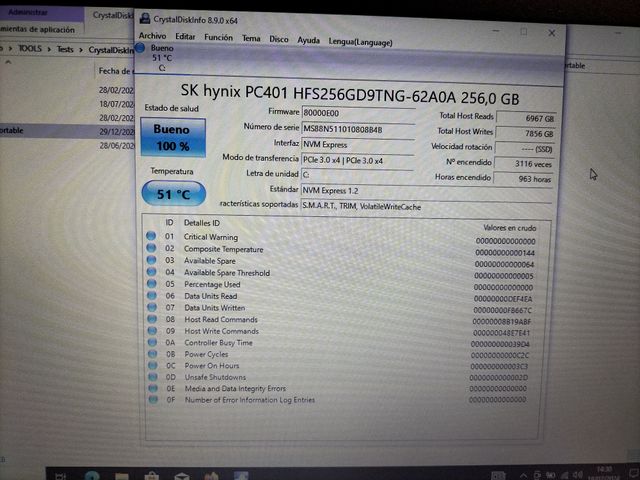
Task: Click the Total Host Reads 6967 GB value
Action: [x=526, y=118]
